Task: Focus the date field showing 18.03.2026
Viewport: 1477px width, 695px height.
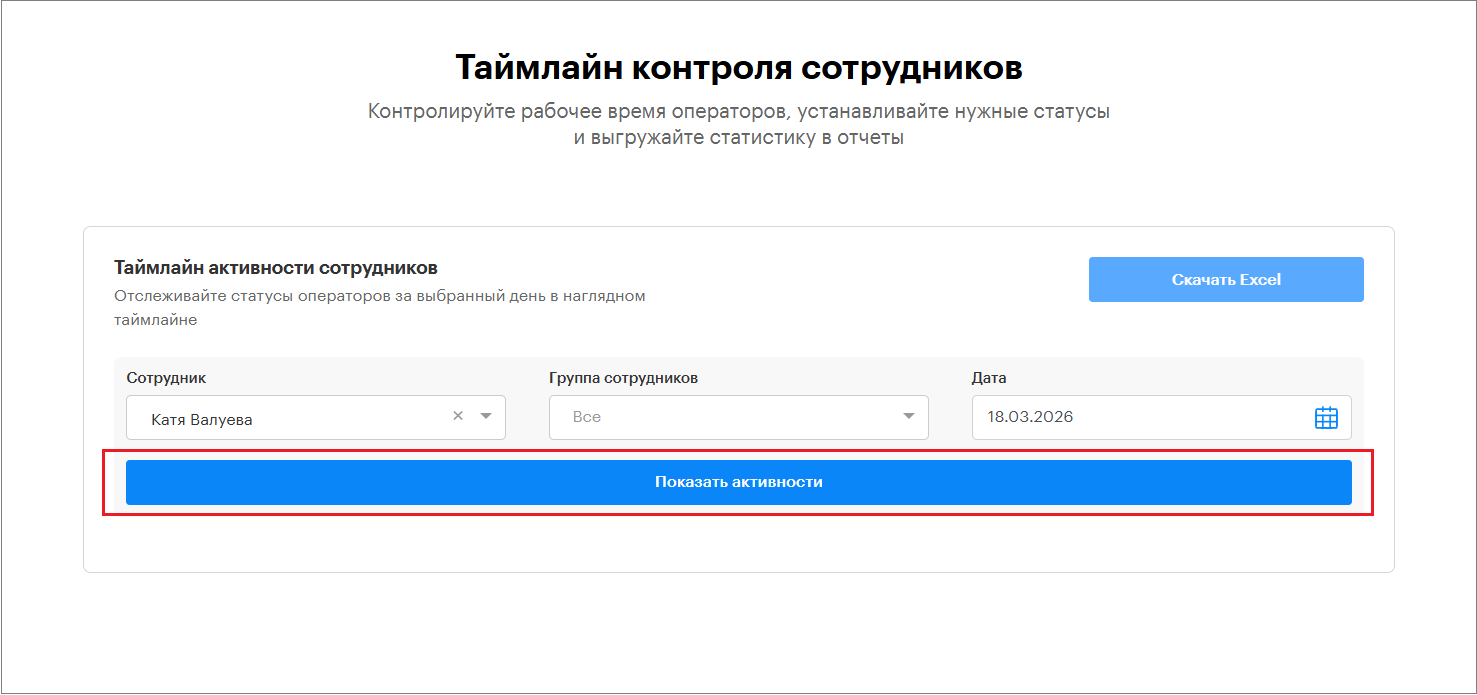Action: [x=1140, y=418]
